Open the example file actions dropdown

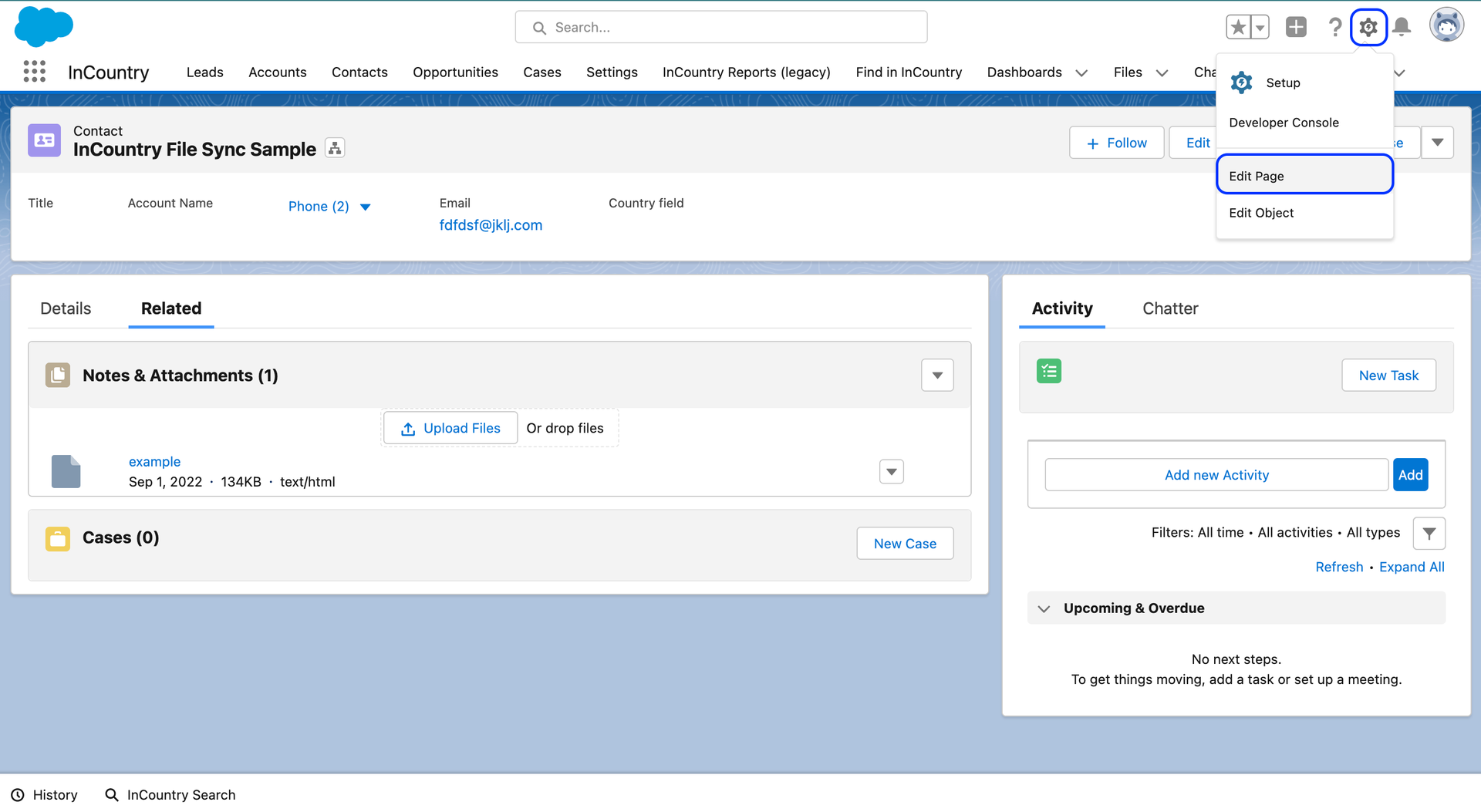pyautogui.click(x=892, y=472)
